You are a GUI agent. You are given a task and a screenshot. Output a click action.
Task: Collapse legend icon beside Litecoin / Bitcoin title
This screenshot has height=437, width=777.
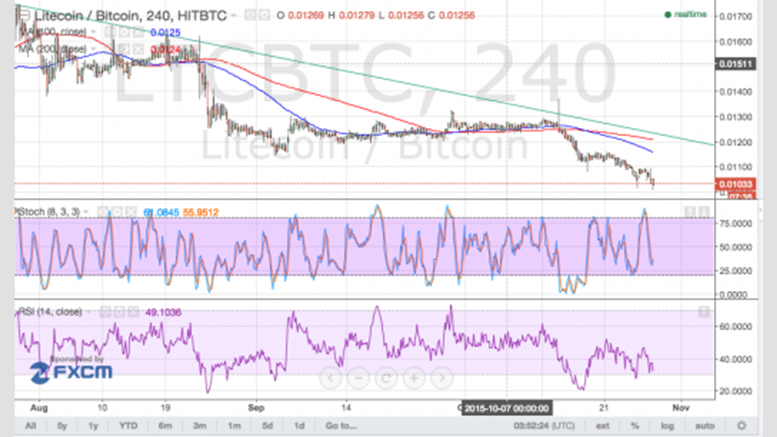click(x=23, y=15)
